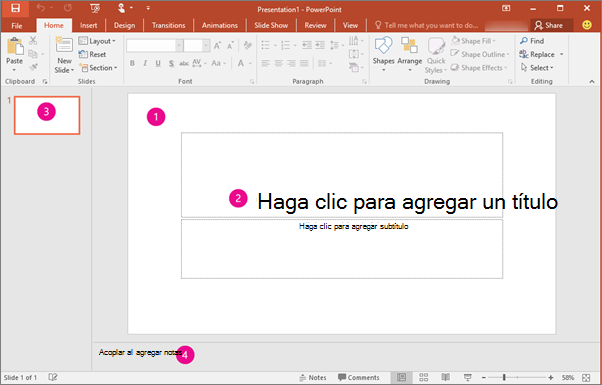Open the Section dropdown
This screenshot has height=385, width=602.
coord(98,68)
